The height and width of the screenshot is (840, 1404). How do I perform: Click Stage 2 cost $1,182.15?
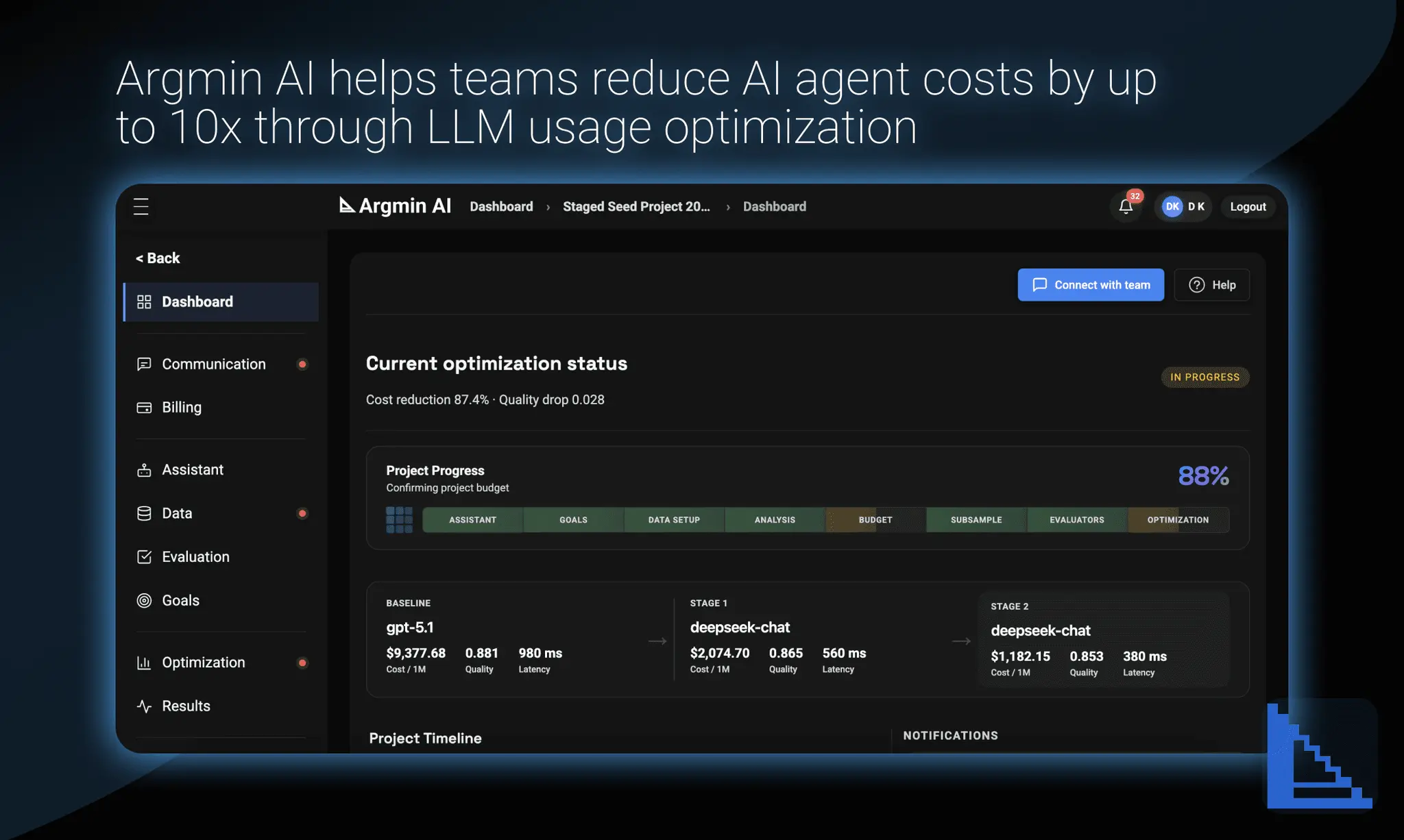click(1020, 656)
